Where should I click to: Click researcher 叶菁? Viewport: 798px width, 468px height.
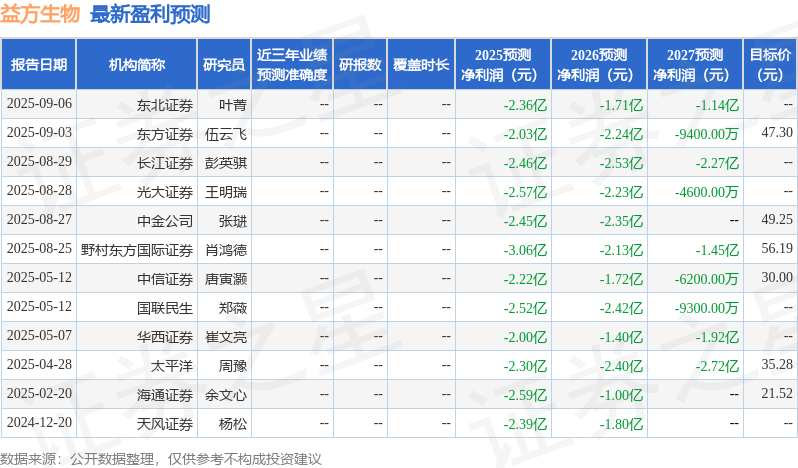pyautogui.click(x=233, y=105)
